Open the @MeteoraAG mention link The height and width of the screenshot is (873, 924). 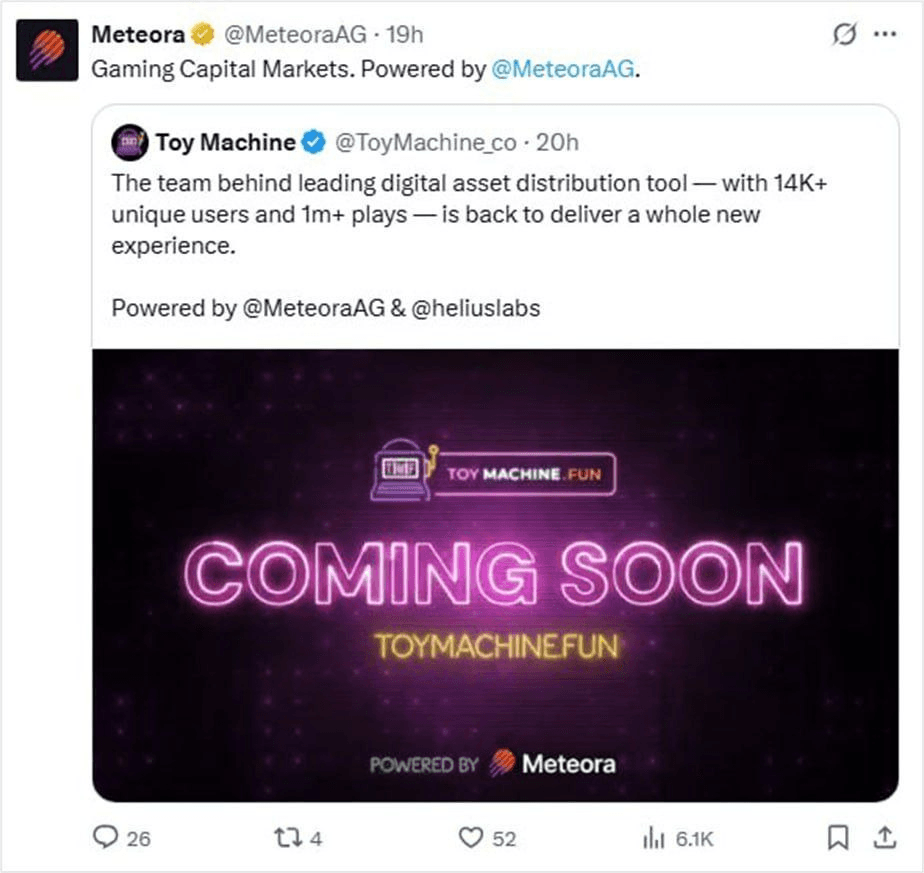click(x=563, y=69)
